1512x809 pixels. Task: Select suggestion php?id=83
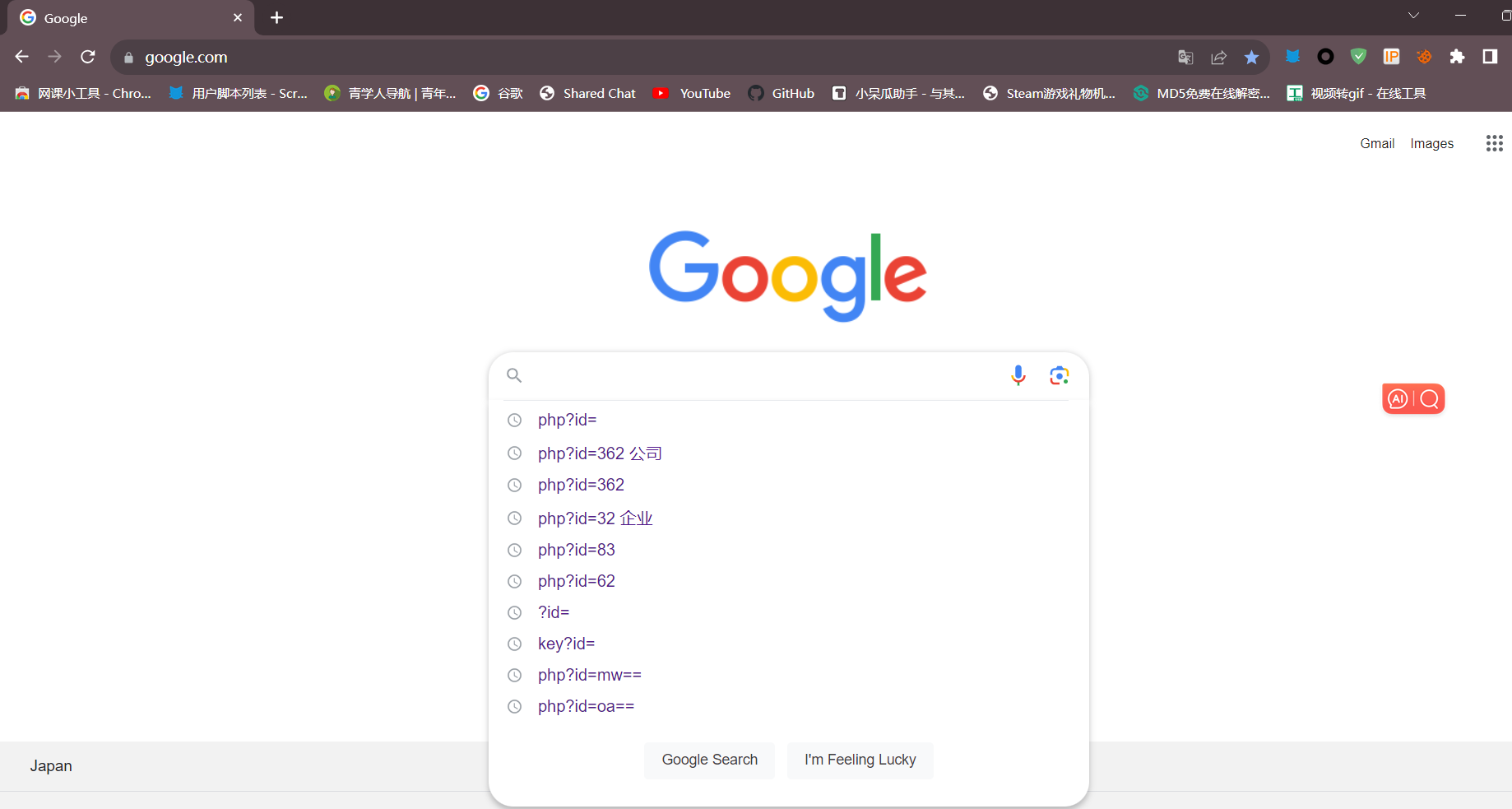pyautogui.click(x=788, y=550)
